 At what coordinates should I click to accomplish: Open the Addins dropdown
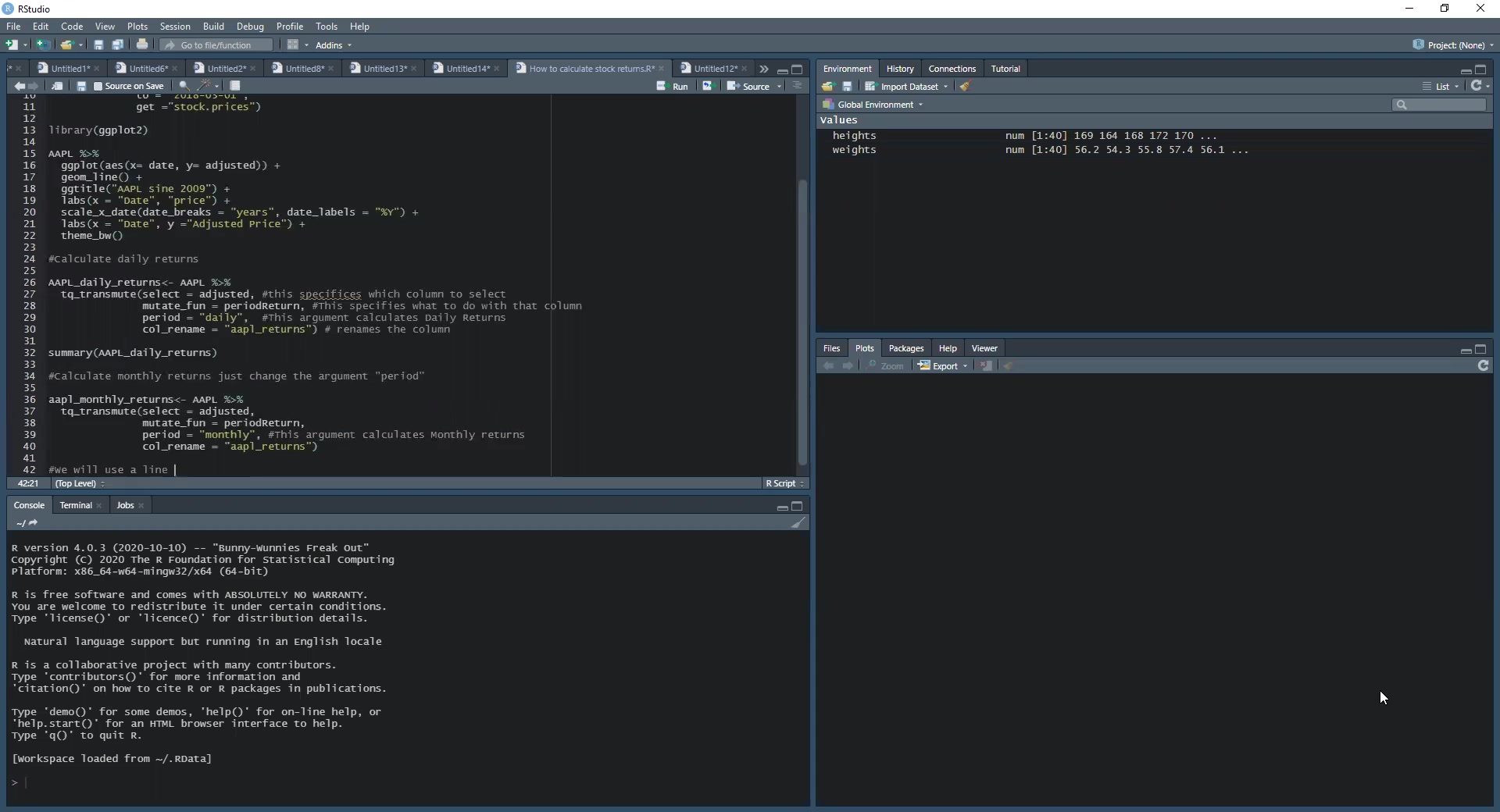click(334, 45)
